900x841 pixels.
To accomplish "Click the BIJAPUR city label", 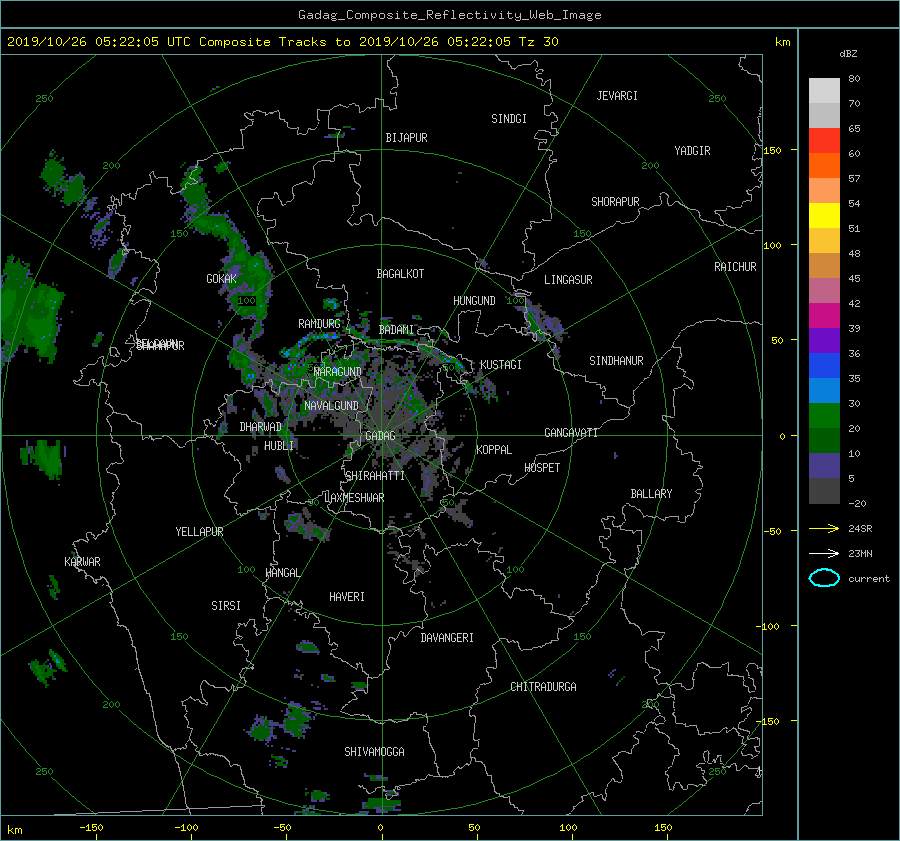I will point(406,138).
